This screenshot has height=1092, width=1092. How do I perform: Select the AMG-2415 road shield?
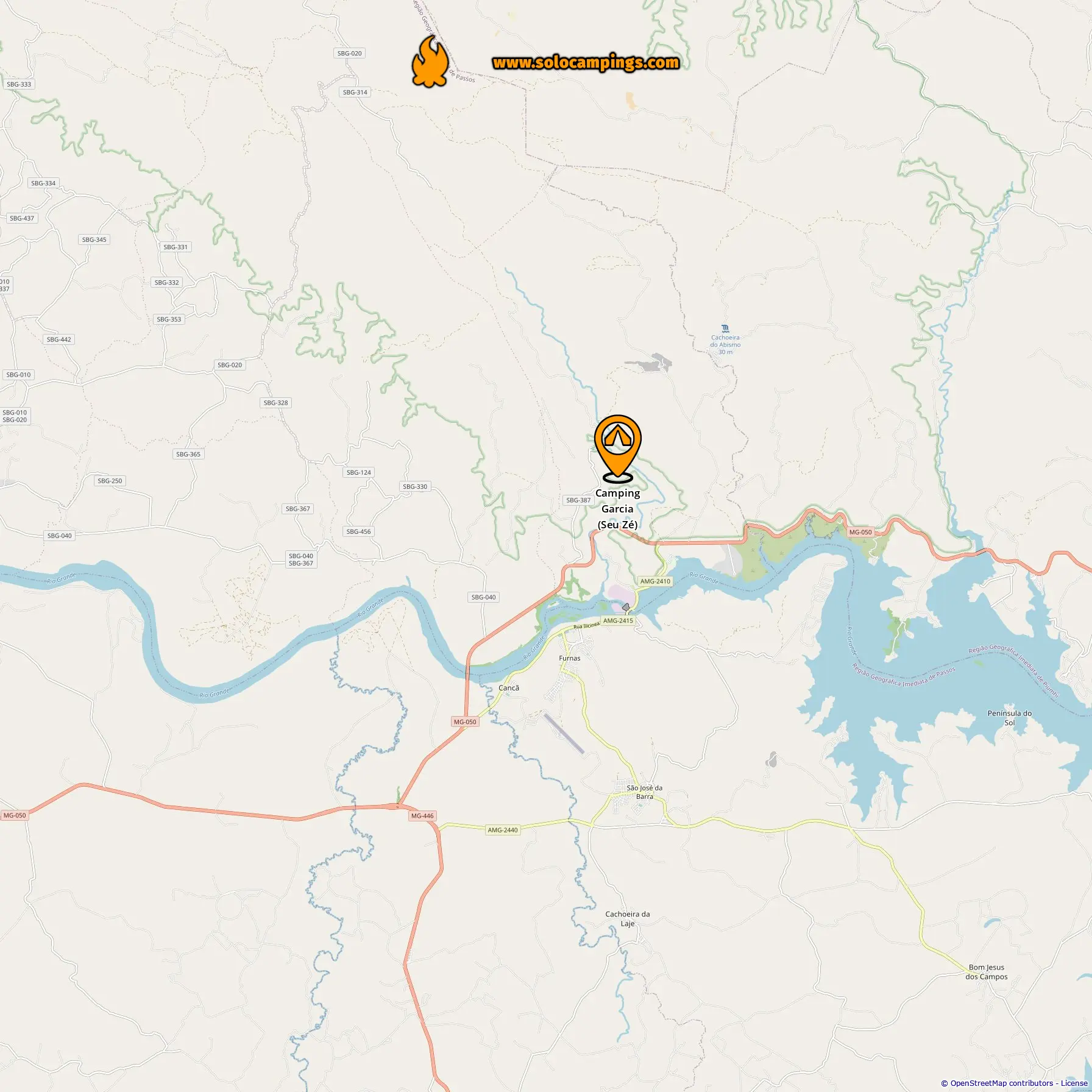(618, 620)
